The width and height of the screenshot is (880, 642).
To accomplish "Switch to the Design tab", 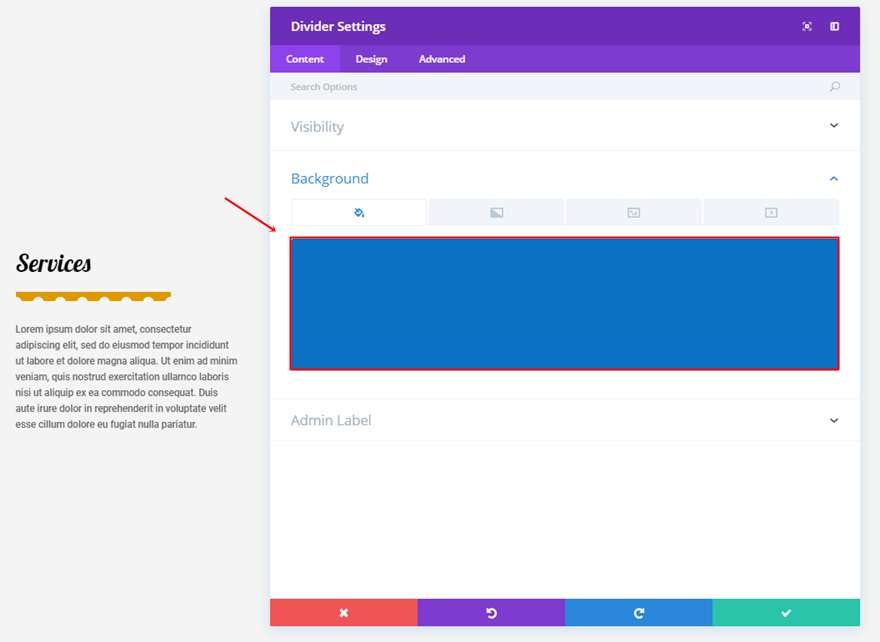I will pyautogui.click(x=371, y=59).
